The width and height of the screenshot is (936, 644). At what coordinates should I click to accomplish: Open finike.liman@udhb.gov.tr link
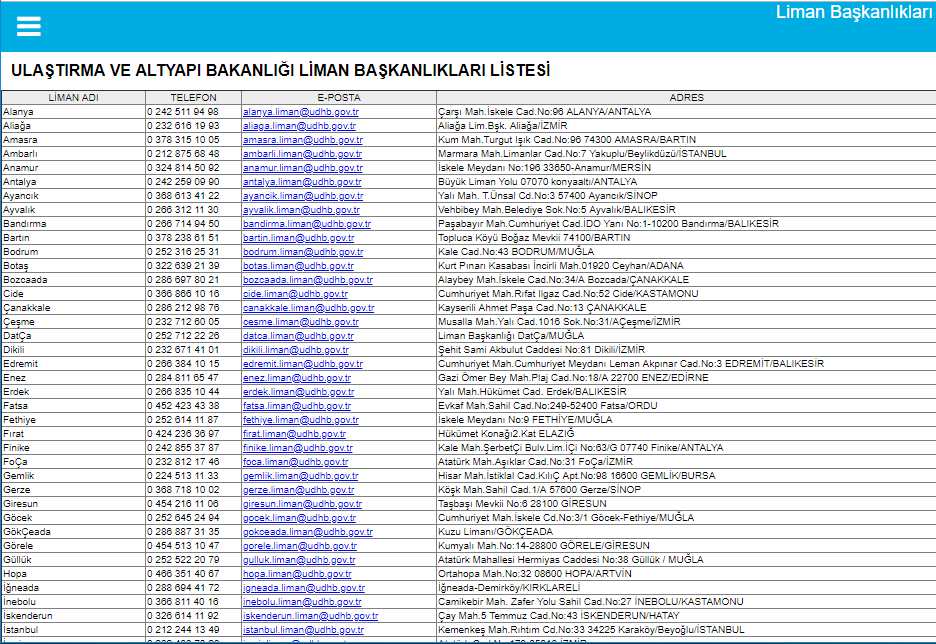[298, 448]
